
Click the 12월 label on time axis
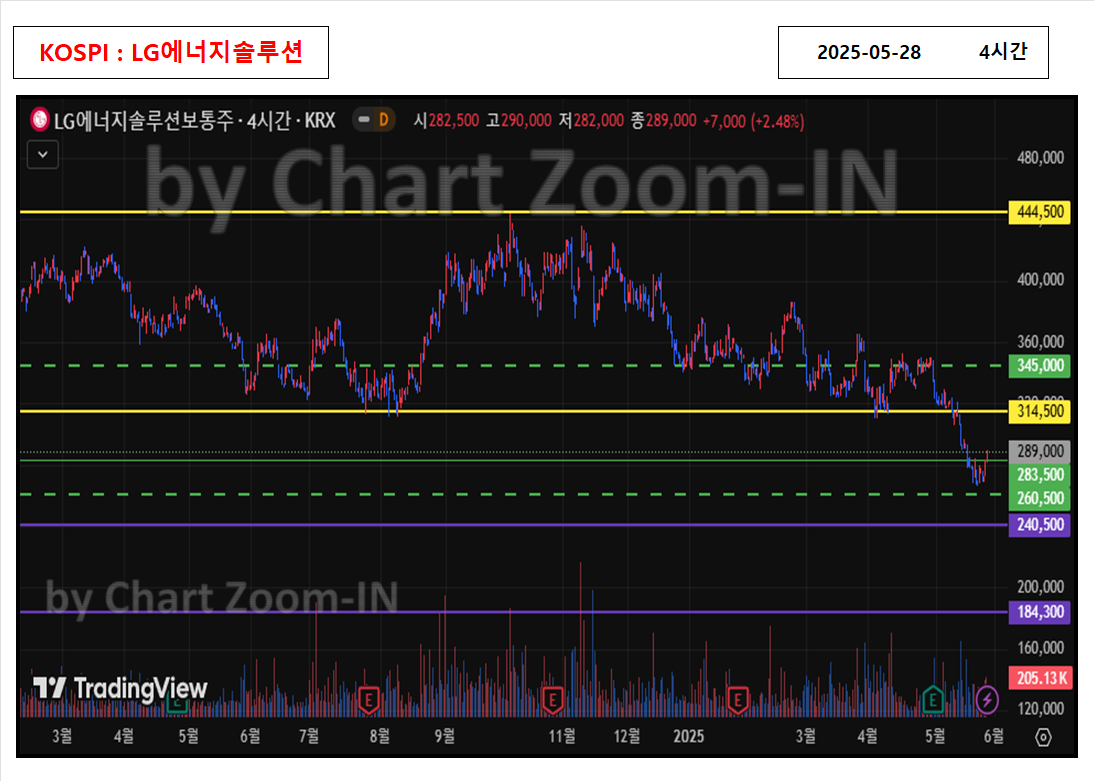(627, 736)
